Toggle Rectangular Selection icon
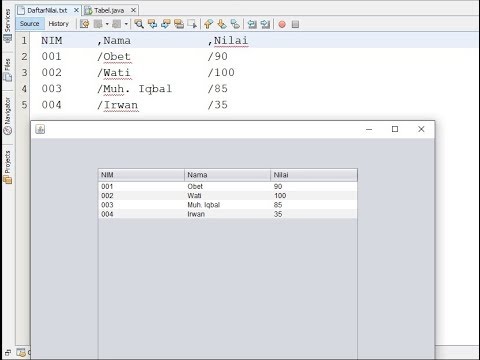Image resolution: width=480 pixels, height=360 pixels. (x=192, y=24)
